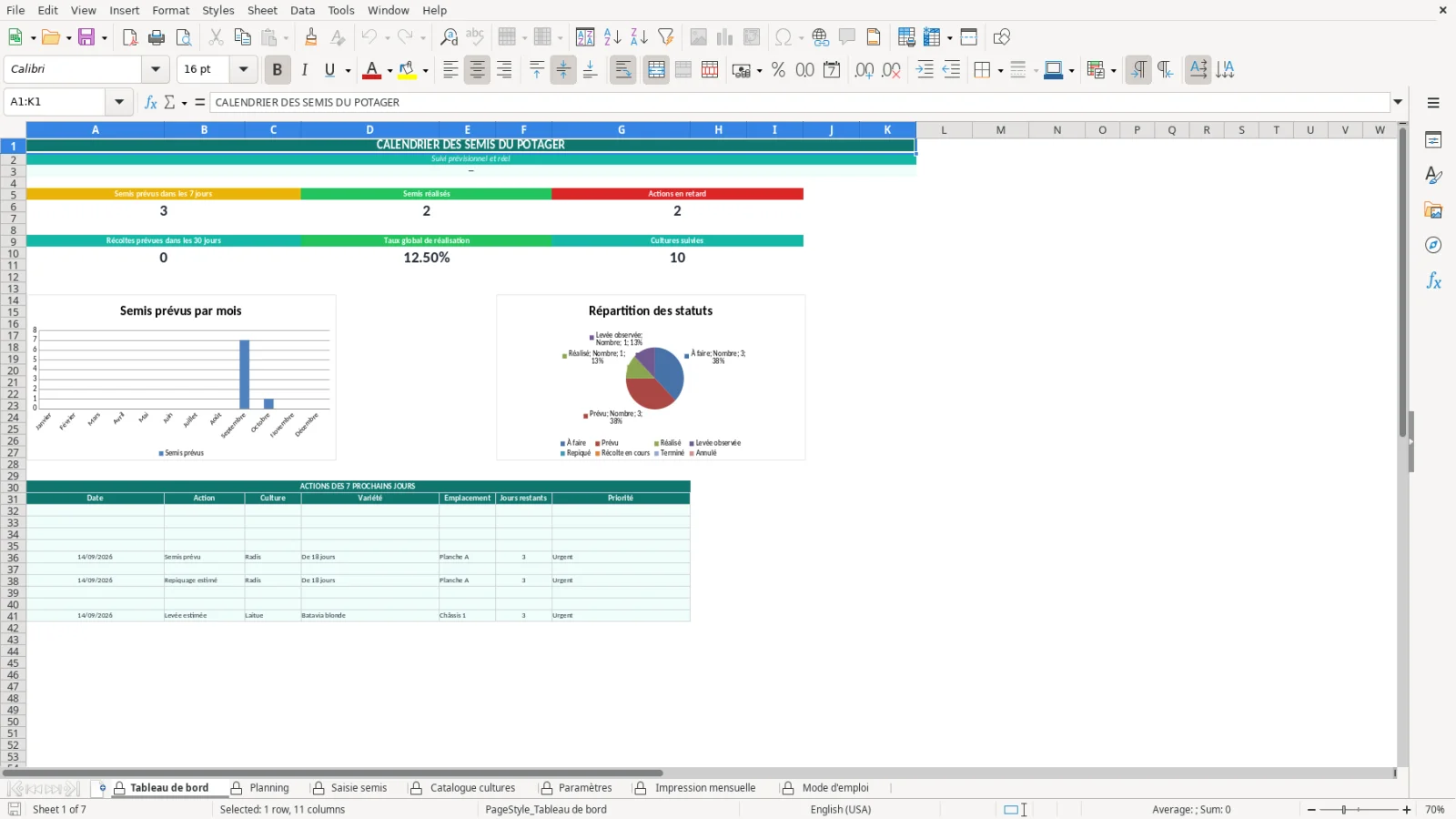
Task: Click the AutoFilter funnel icon
Action: (666, 37)
